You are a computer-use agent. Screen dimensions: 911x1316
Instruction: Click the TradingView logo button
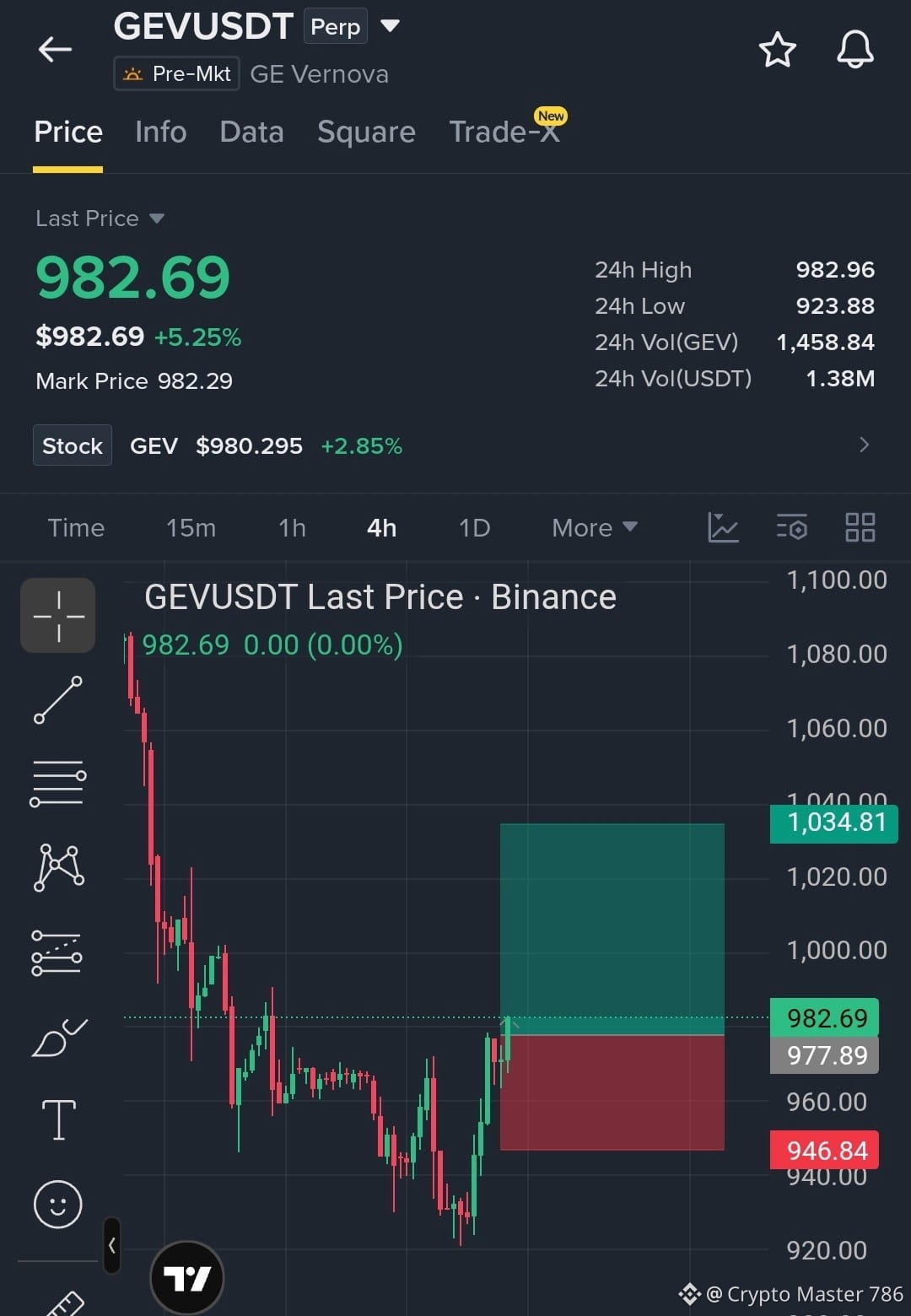(x=186, y=1278)
